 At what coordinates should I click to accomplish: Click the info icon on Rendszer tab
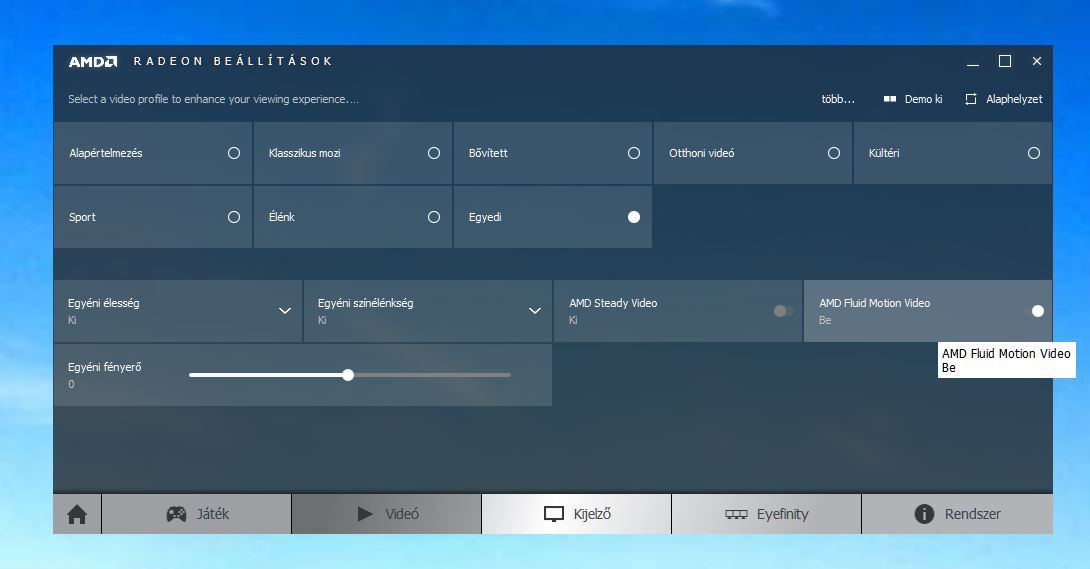(x=924, y=514)
